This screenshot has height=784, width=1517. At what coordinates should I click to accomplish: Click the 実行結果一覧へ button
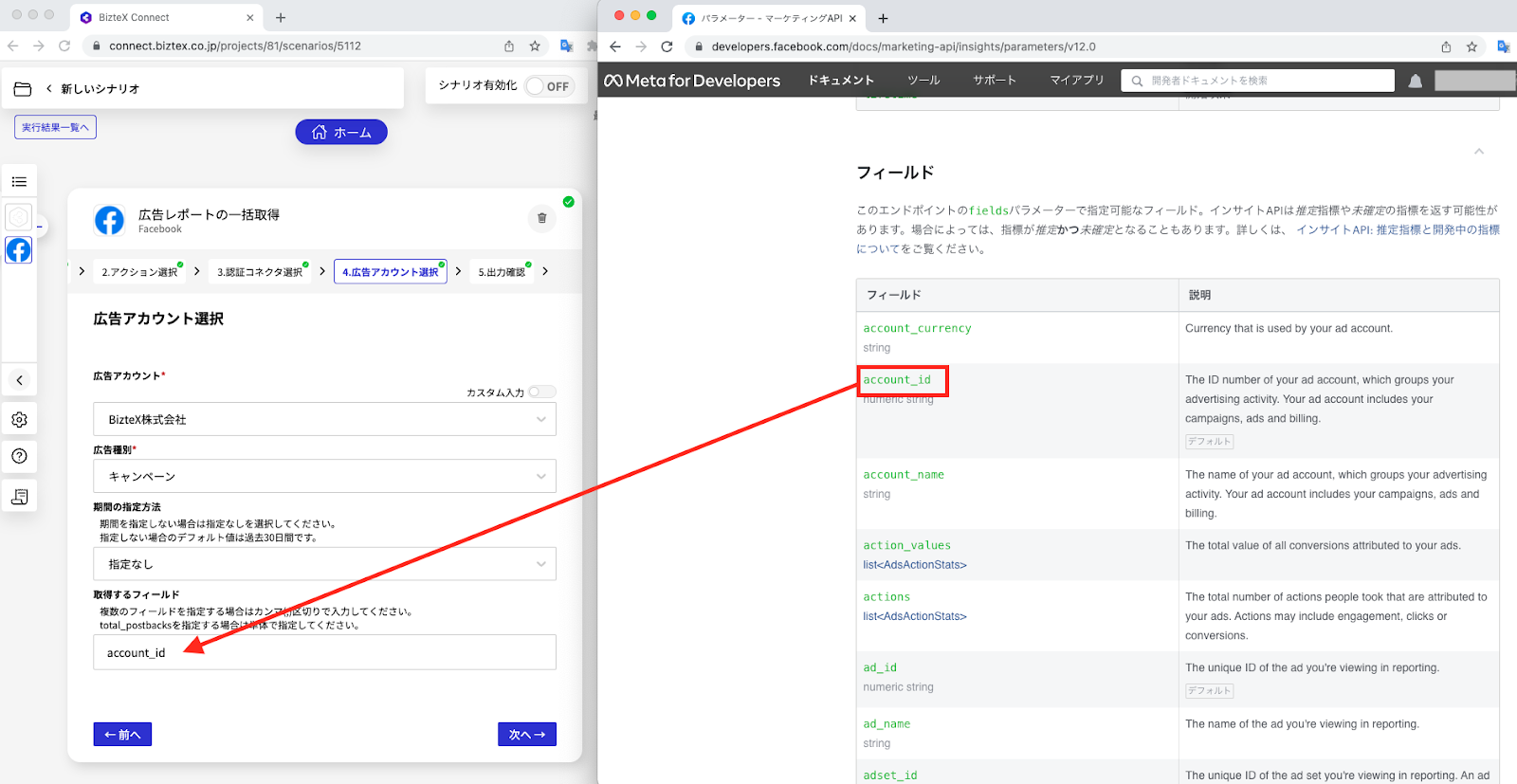coord(55,127)
